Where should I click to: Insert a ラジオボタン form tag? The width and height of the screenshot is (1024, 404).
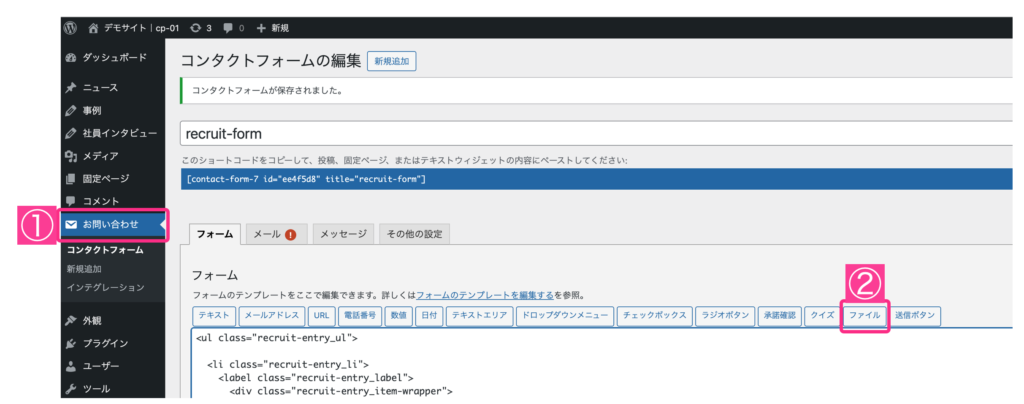726,316
